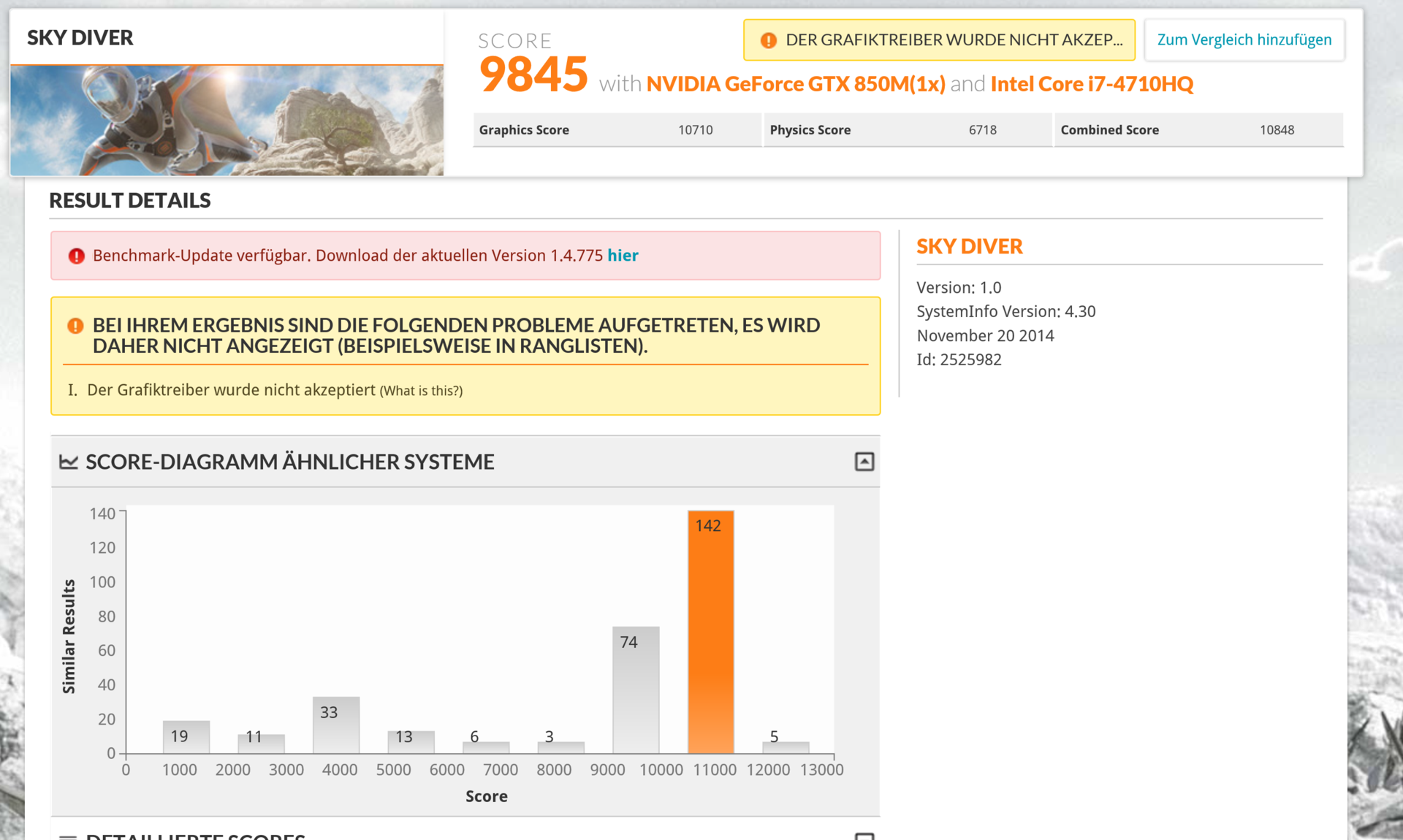Click orange exclamation icon in yellow problems box

[x=75, y=326]
